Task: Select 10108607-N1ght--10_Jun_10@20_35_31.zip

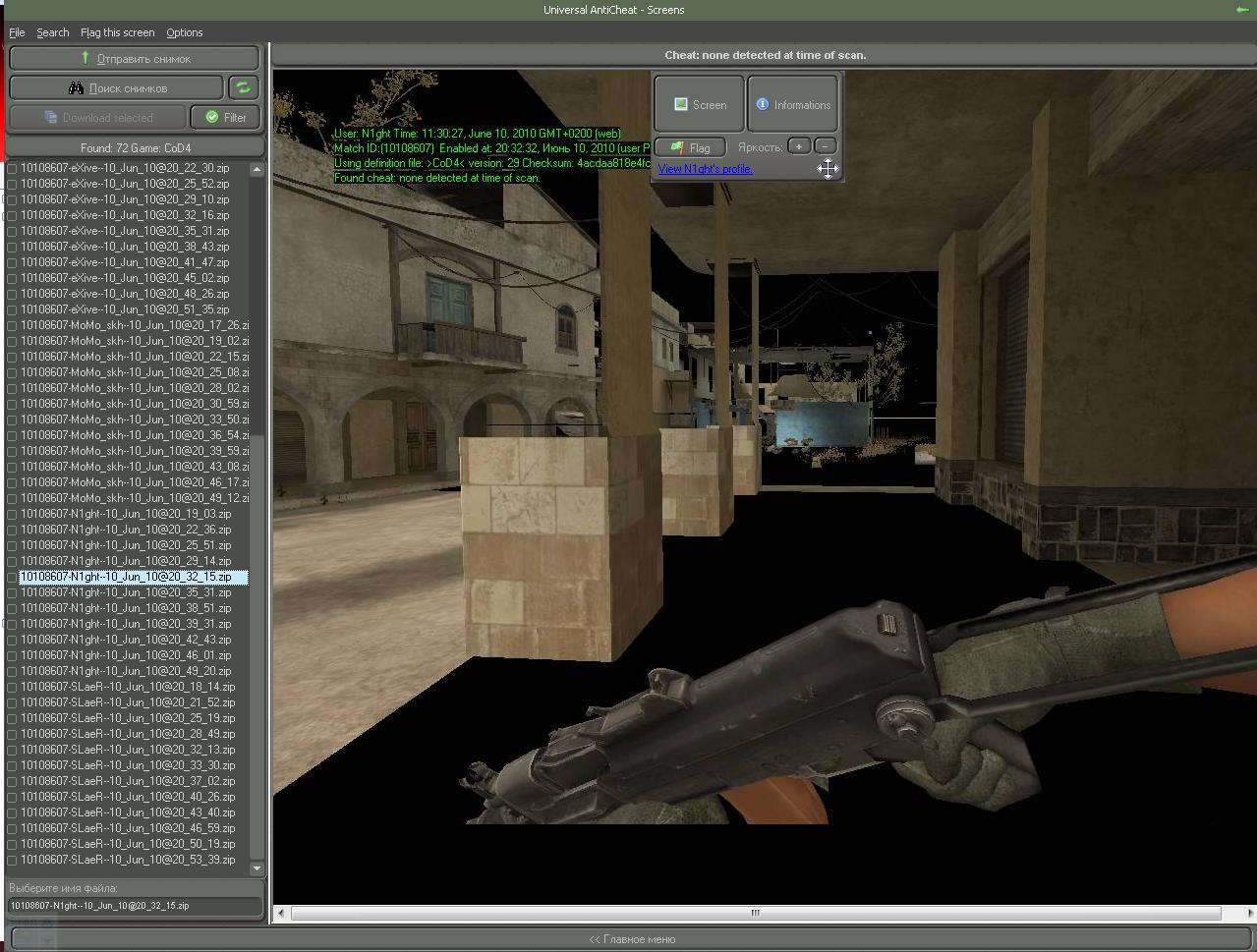Action: click(126, 592)
